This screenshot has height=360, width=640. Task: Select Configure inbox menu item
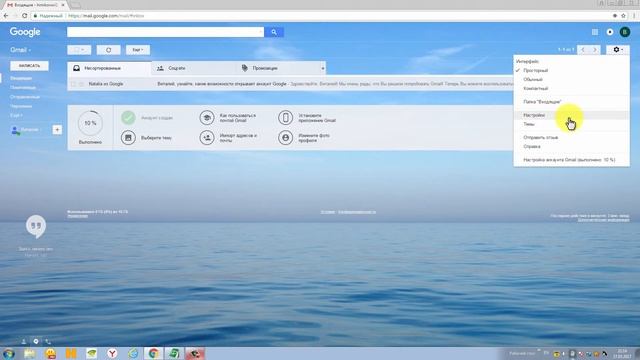571,102
